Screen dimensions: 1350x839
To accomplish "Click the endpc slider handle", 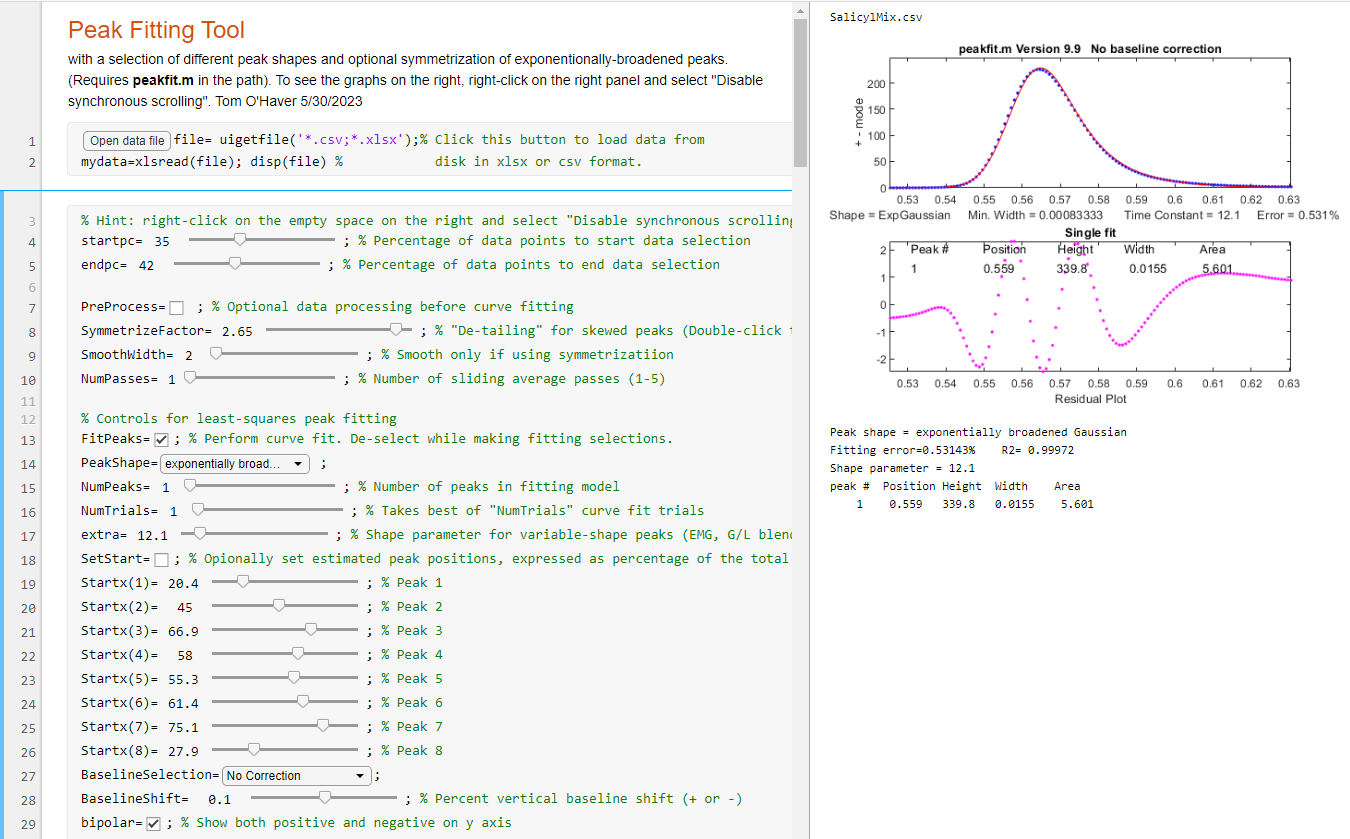I will [x=235, y=264].
